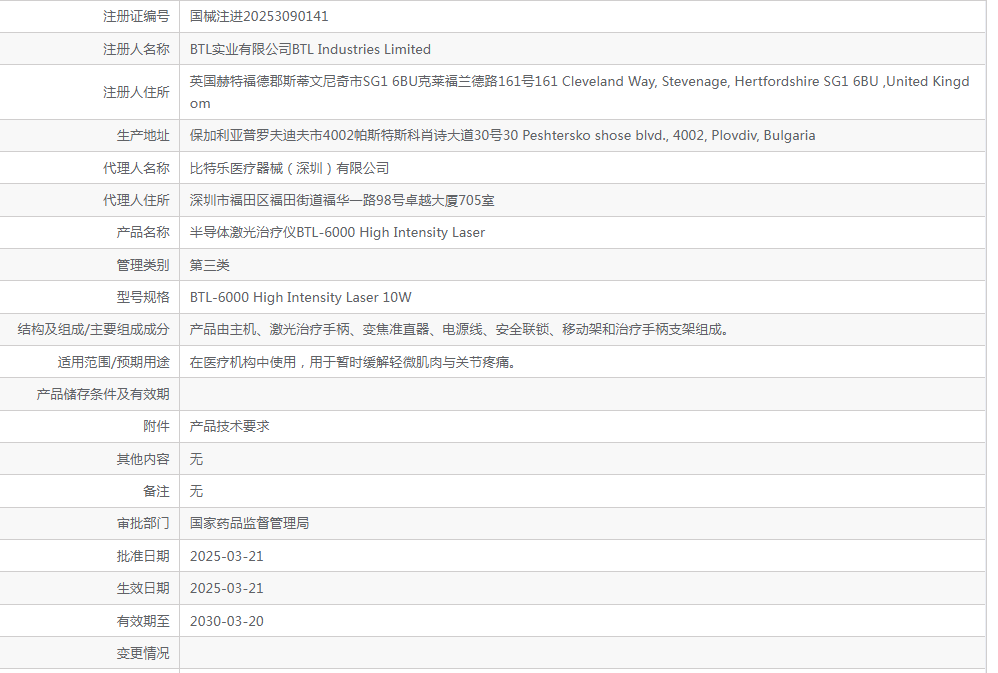This screenshot has width=998, height=673.
Task: Click the 代理人名称 label
Action: [136, 168]
